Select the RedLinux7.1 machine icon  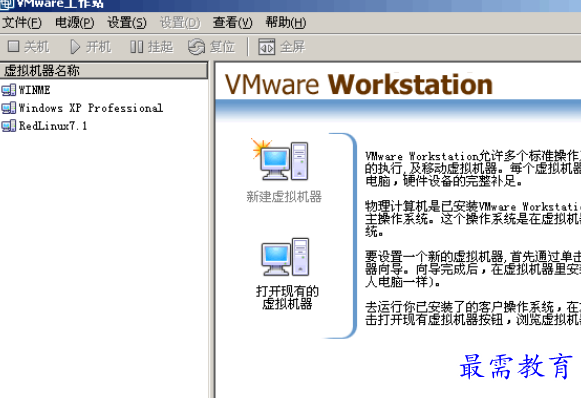pos(9,126)
